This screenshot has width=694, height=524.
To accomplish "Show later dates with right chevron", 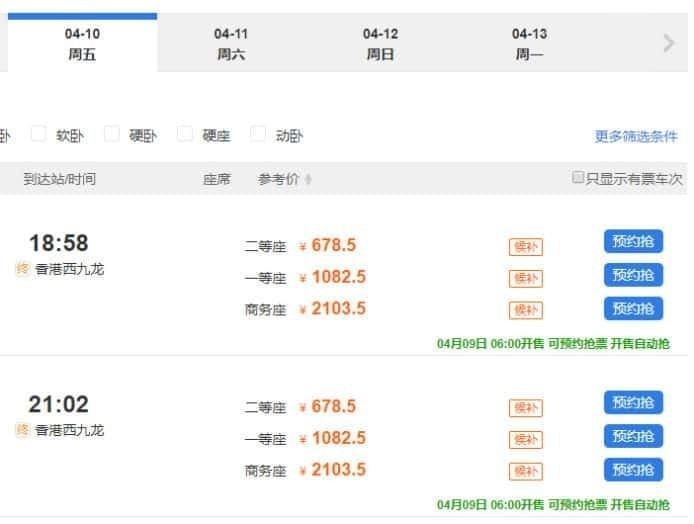I will coord(669,43).
